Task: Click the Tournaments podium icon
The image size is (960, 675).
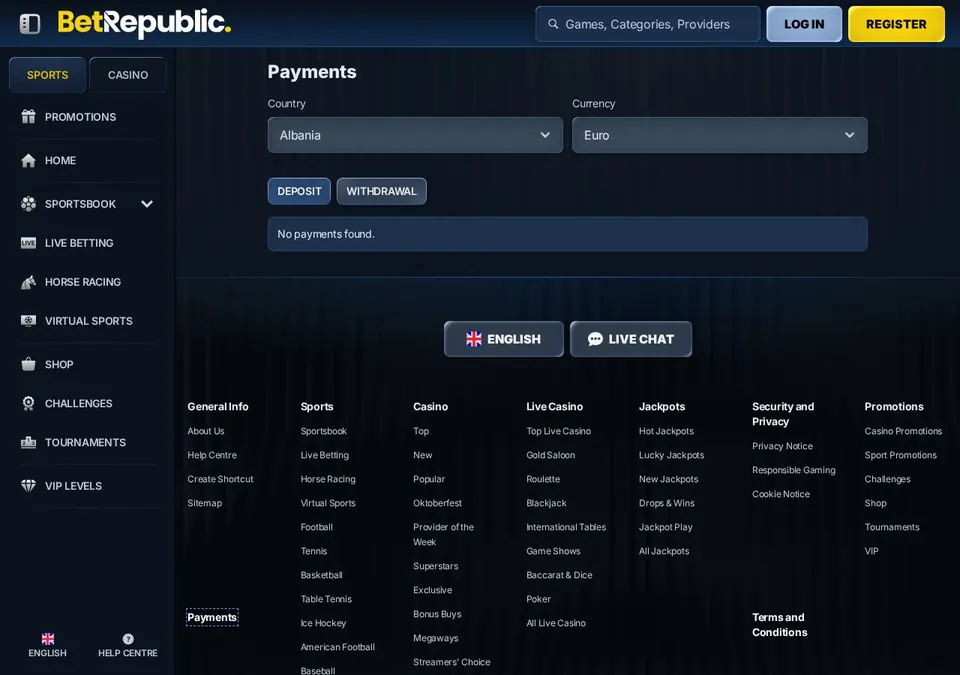Action: tap(28, 442)
